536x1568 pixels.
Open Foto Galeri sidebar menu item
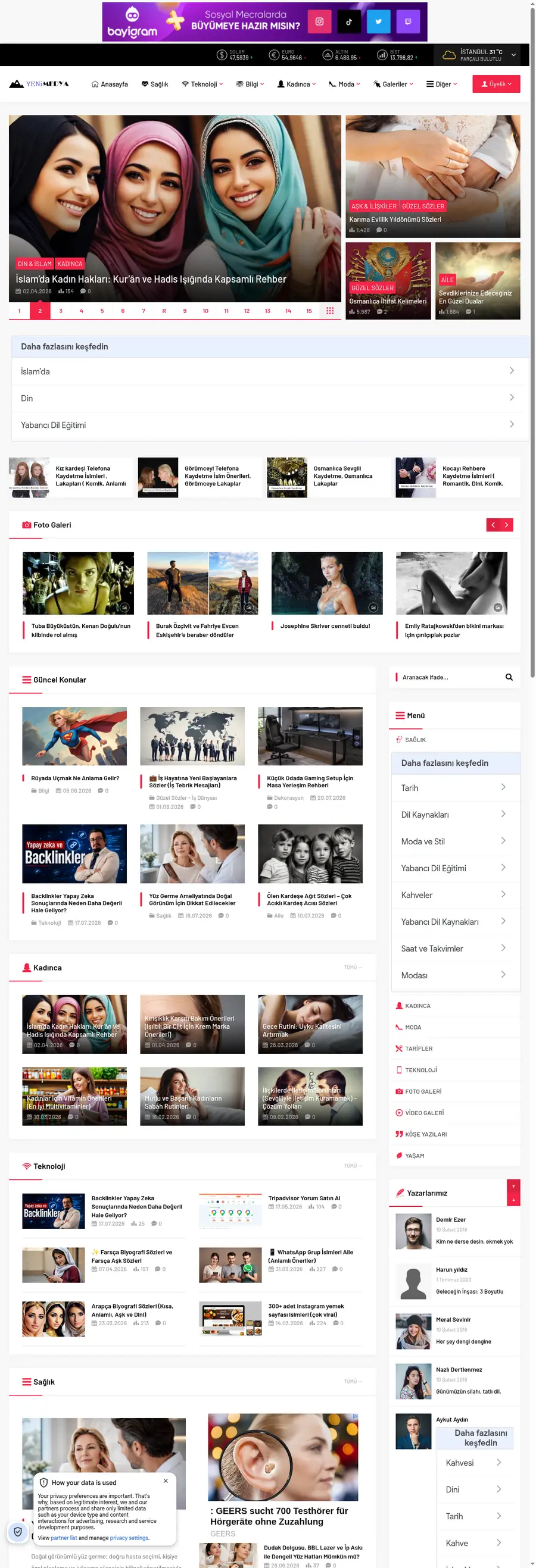454,1091
